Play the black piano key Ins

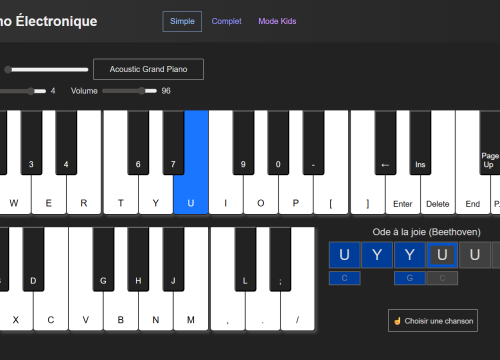tap(420, 143)
